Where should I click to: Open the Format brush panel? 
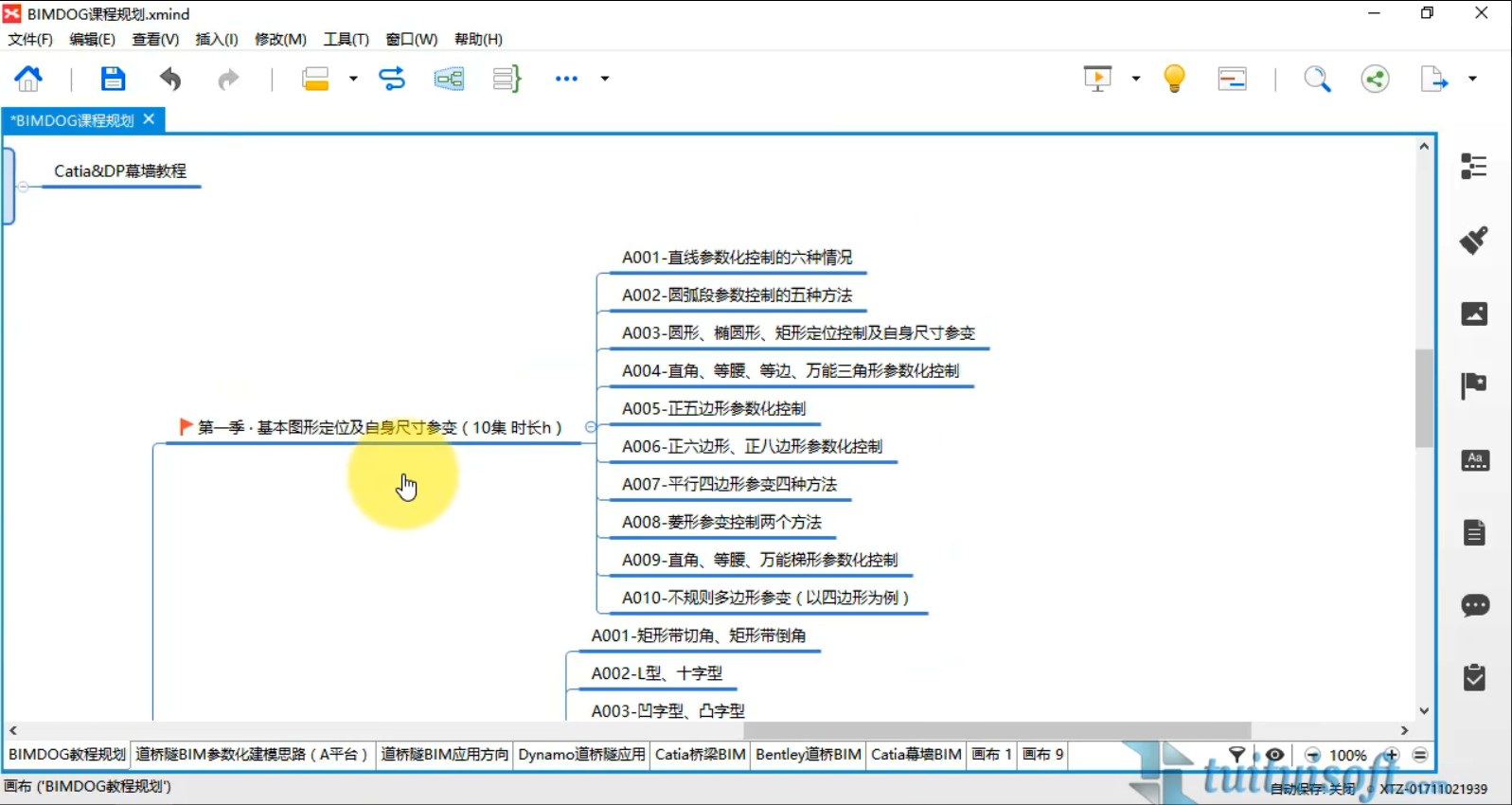pos(1474,240)
